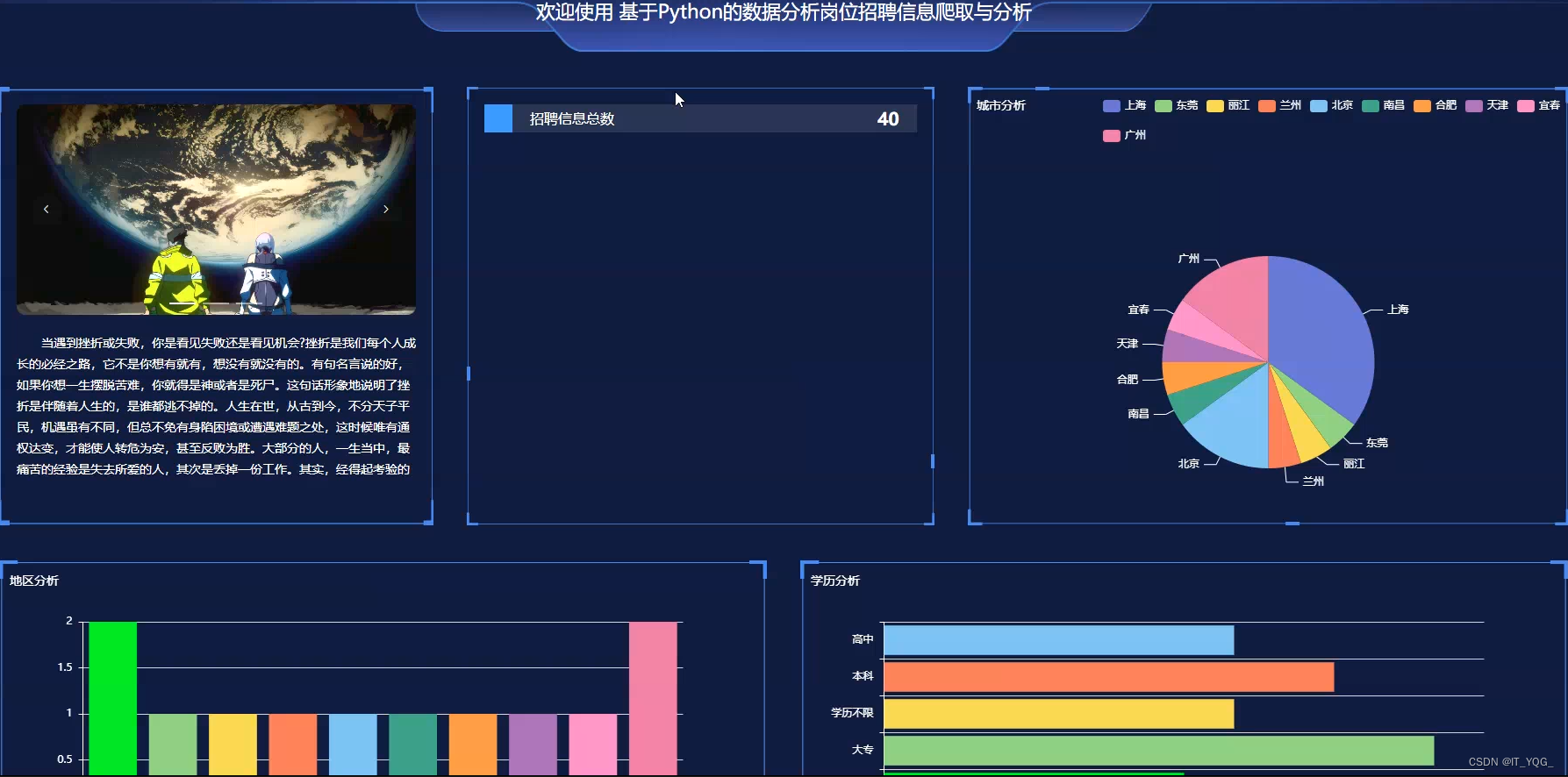Click the bright green bar in 地区分析
This screenshot has width=1568, height=777.
coord(112,698)
